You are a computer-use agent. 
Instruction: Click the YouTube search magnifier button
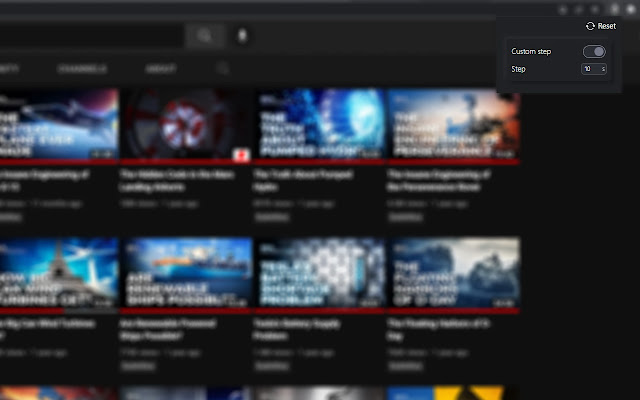(x=204, y=36)
